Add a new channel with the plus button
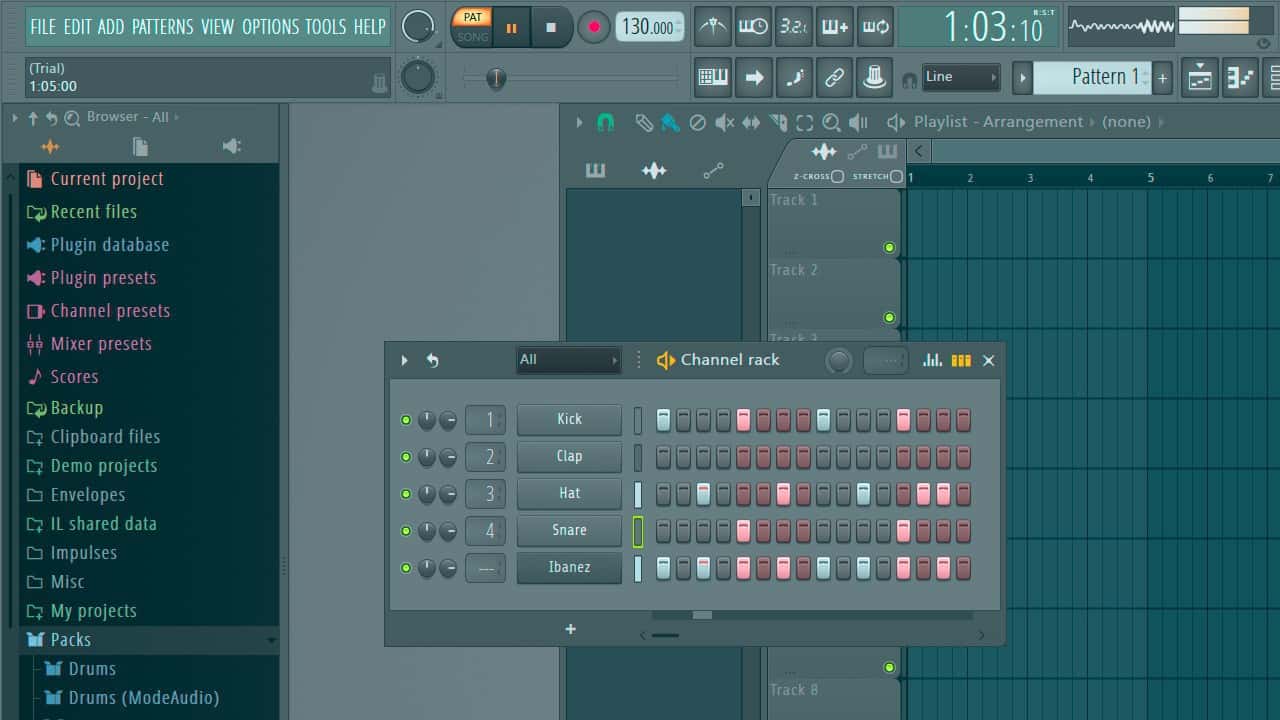The image size is (1280, 720). pos(570,629)
